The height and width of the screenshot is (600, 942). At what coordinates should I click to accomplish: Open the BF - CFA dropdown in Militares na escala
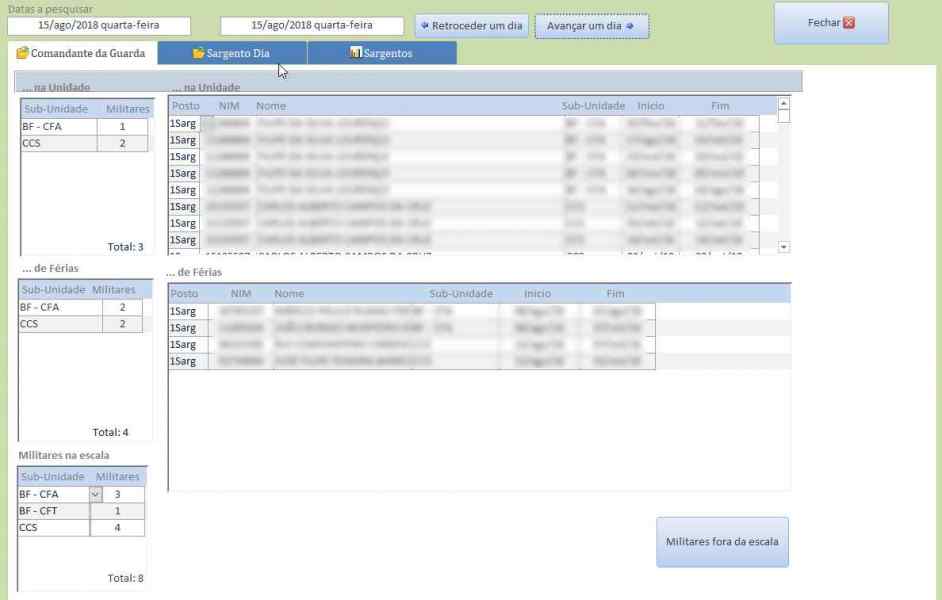click(x=96, y=494)
